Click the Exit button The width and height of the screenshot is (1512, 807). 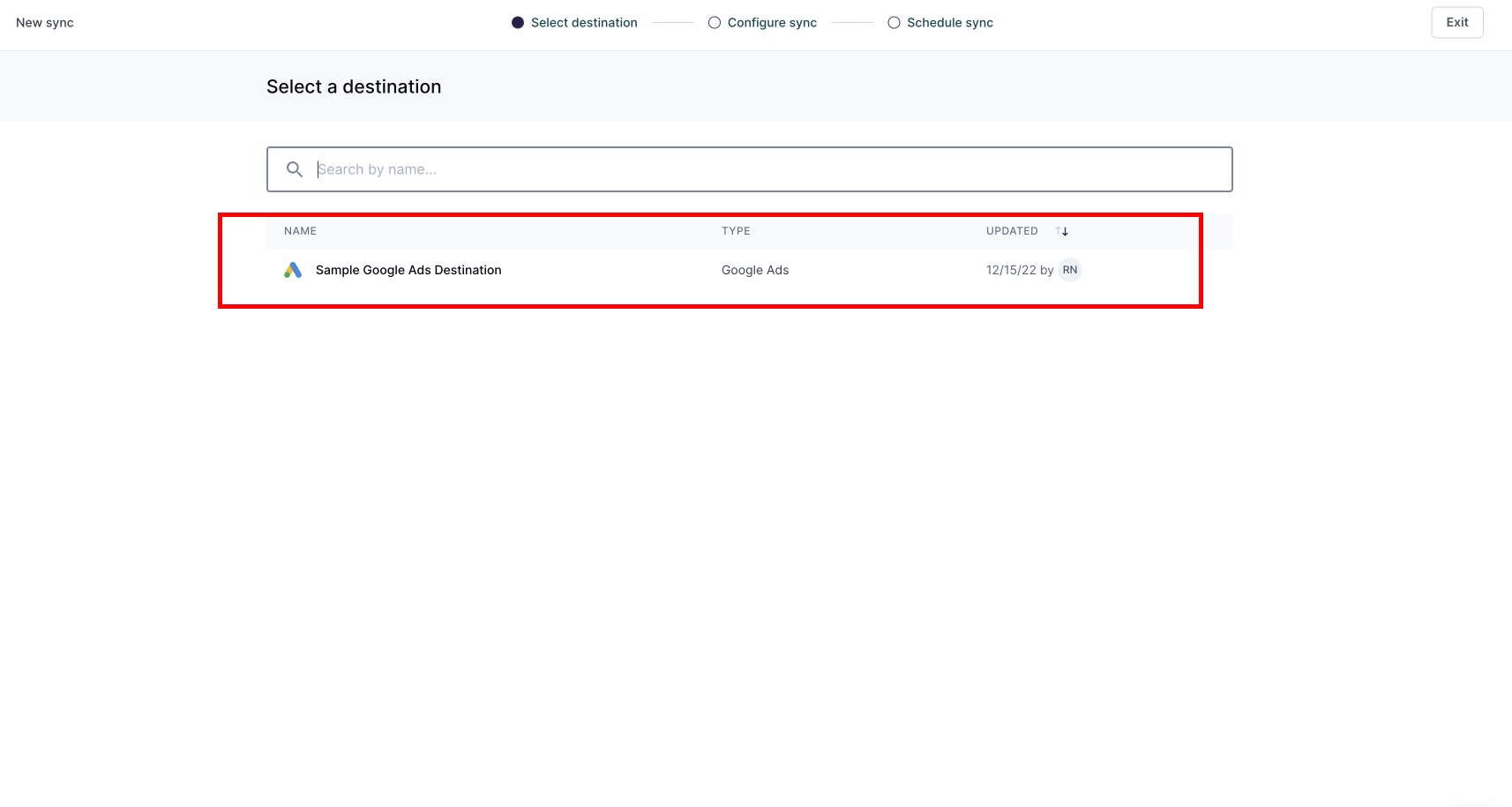point(1456,22)
